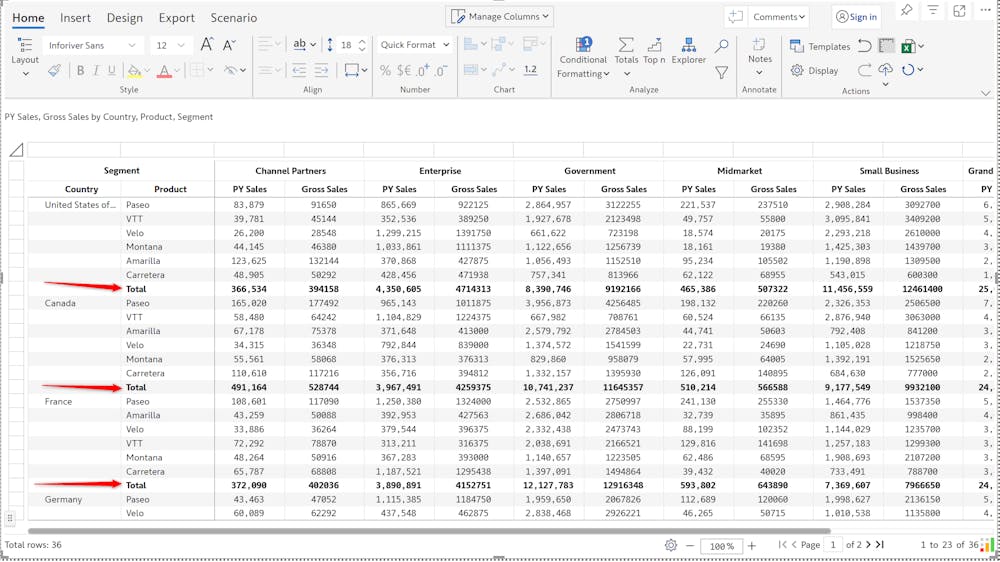Pin the visual using pin icon

pos(906,10)
